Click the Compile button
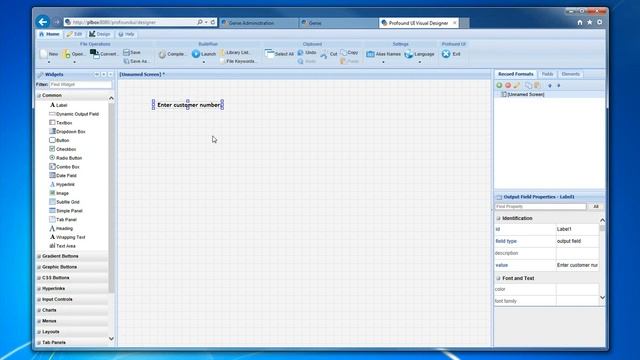This screenshot has width=640, height=360. (172, 54)
